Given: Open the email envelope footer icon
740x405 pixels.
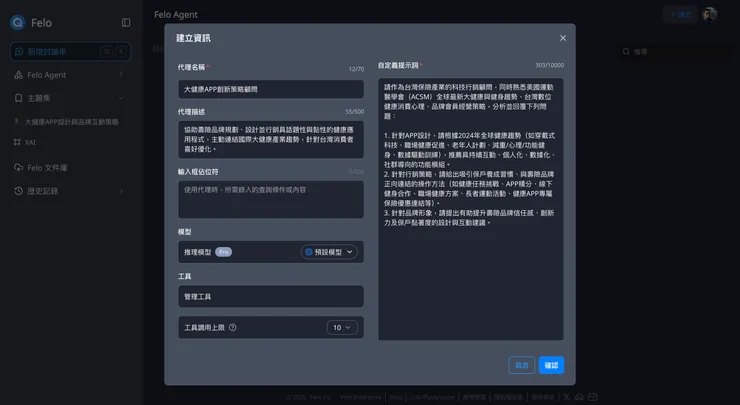Looking at the screenshot, I should click(593, 397).
